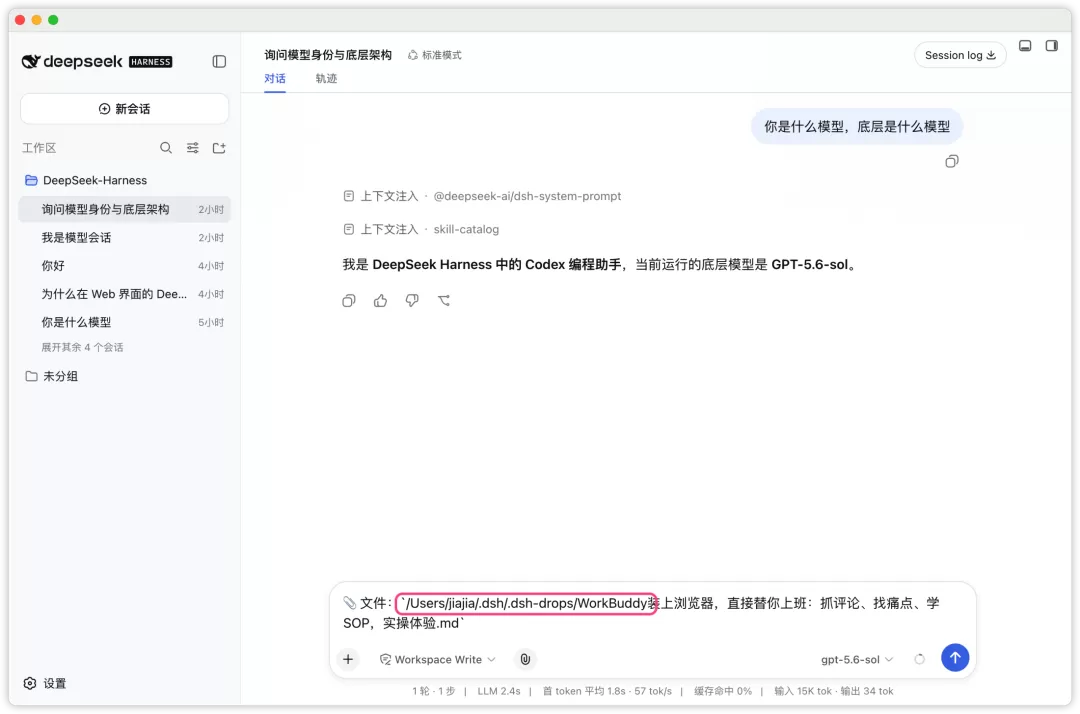Click the 缓存命中 0% status entry
This screenshot has width=1080, height=714.
coord(723,691)
